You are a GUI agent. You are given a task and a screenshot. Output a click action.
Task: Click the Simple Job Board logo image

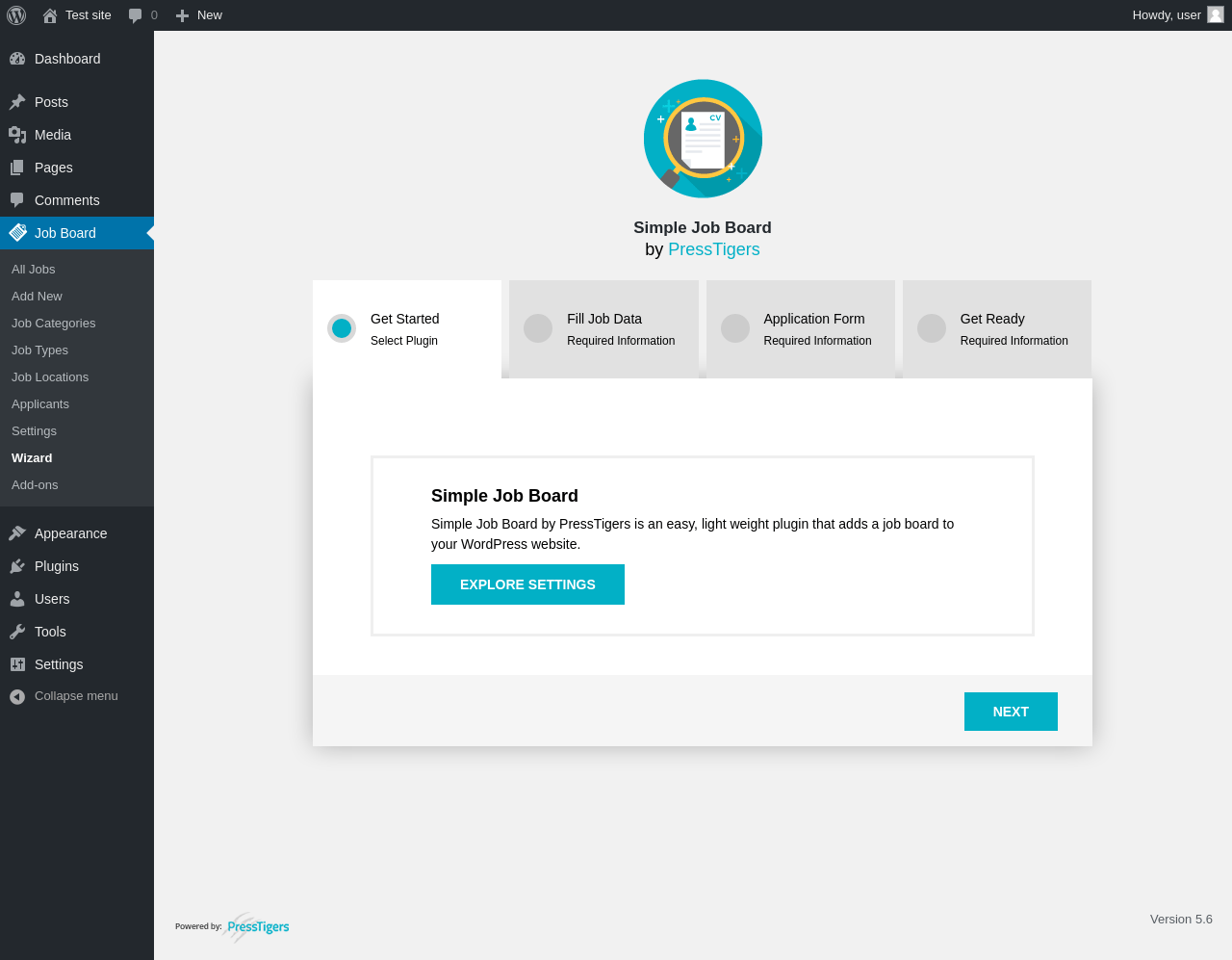[703, 139]
